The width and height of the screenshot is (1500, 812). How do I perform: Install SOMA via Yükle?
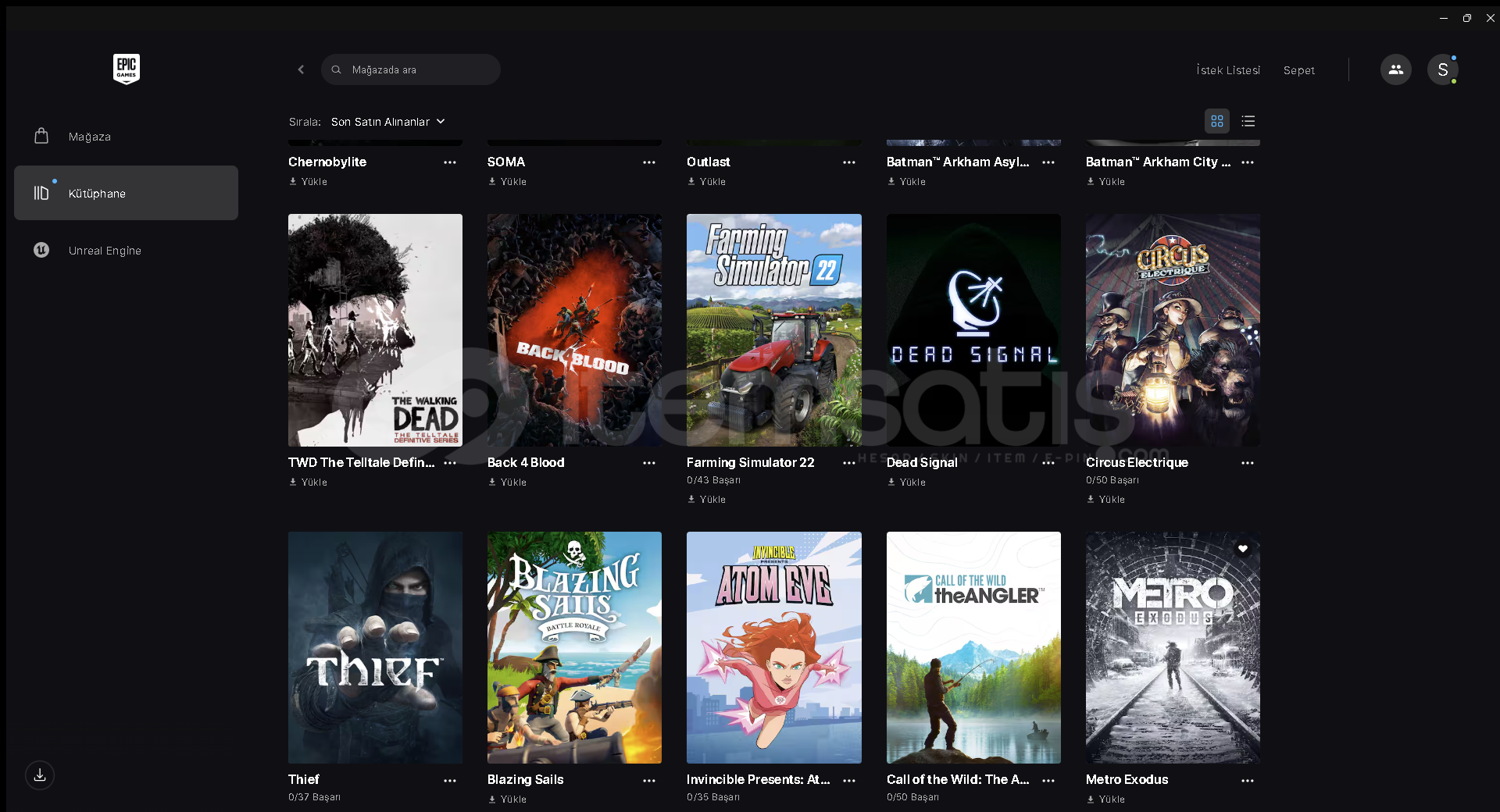point(508,182)
